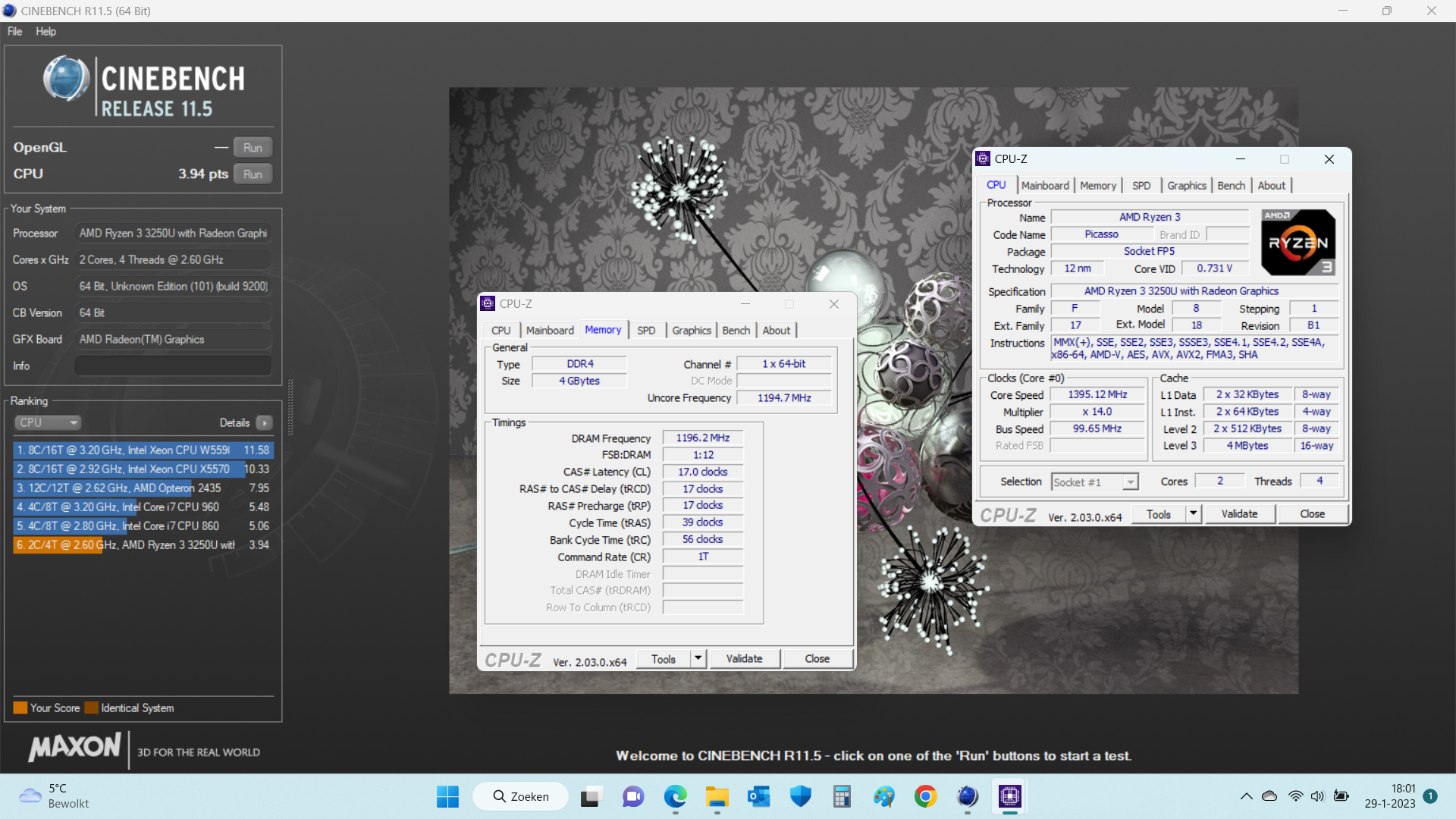Open the Calculator app from taskbar
Viewport: 1456px width, 819px height.
pos(842,797)
